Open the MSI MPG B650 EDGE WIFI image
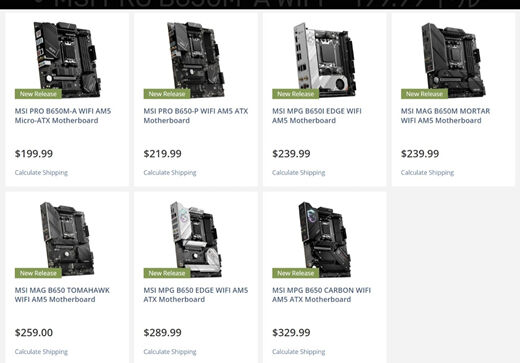 click(x=196, y=239)
